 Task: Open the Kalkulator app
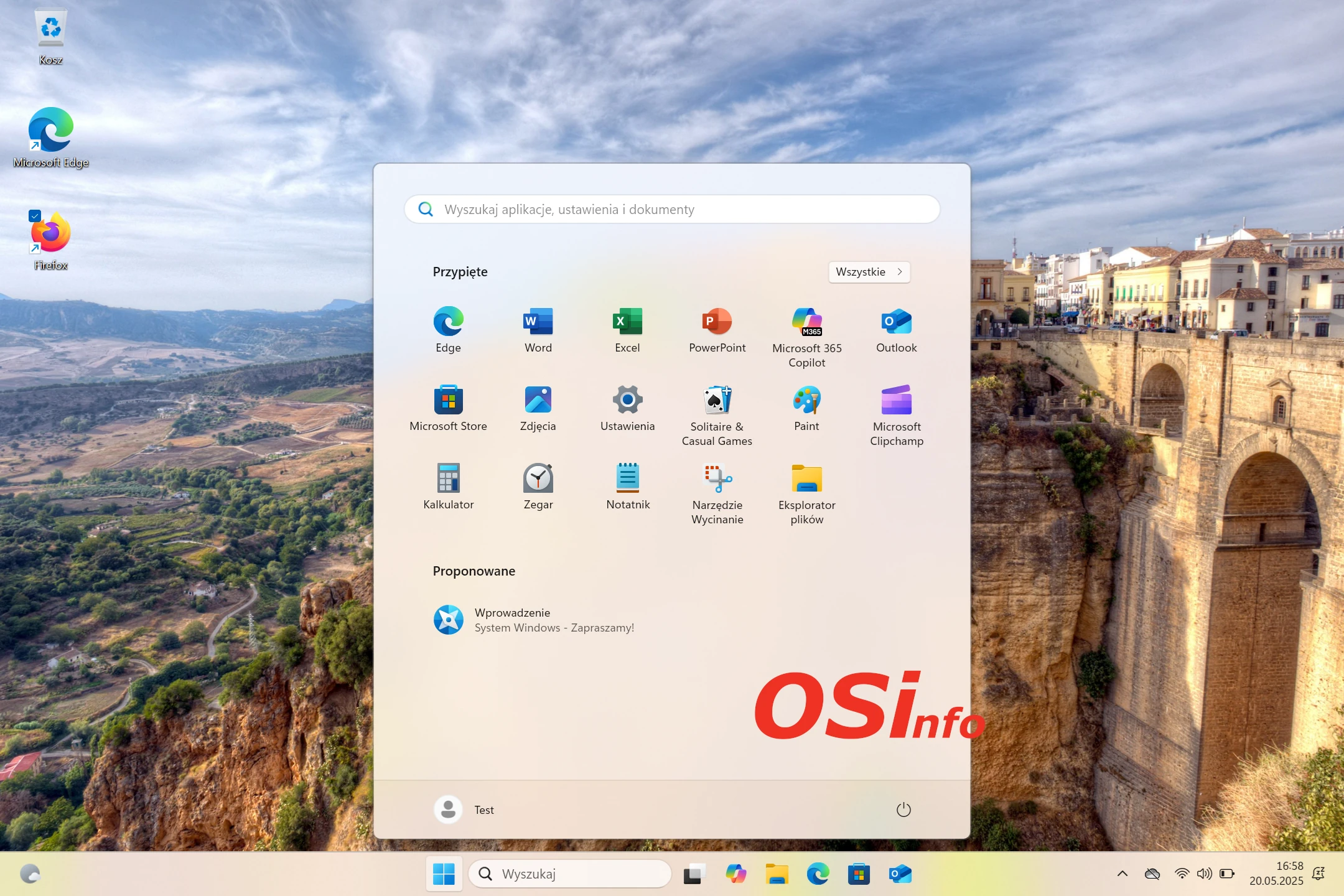pyautogui.click(x=448, y=487)
